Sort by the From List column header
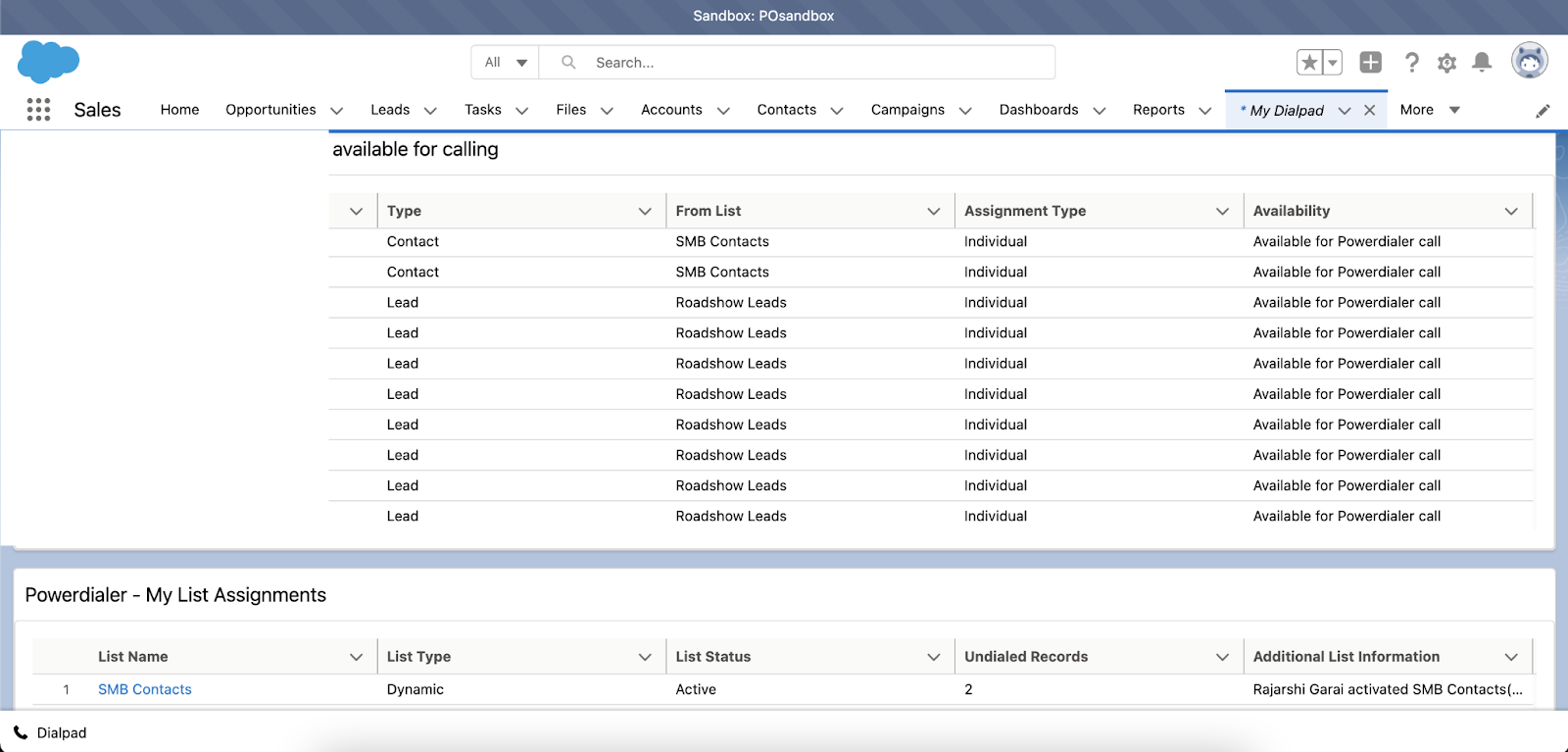The image size is (1568, 752). [x=709, y=211]
